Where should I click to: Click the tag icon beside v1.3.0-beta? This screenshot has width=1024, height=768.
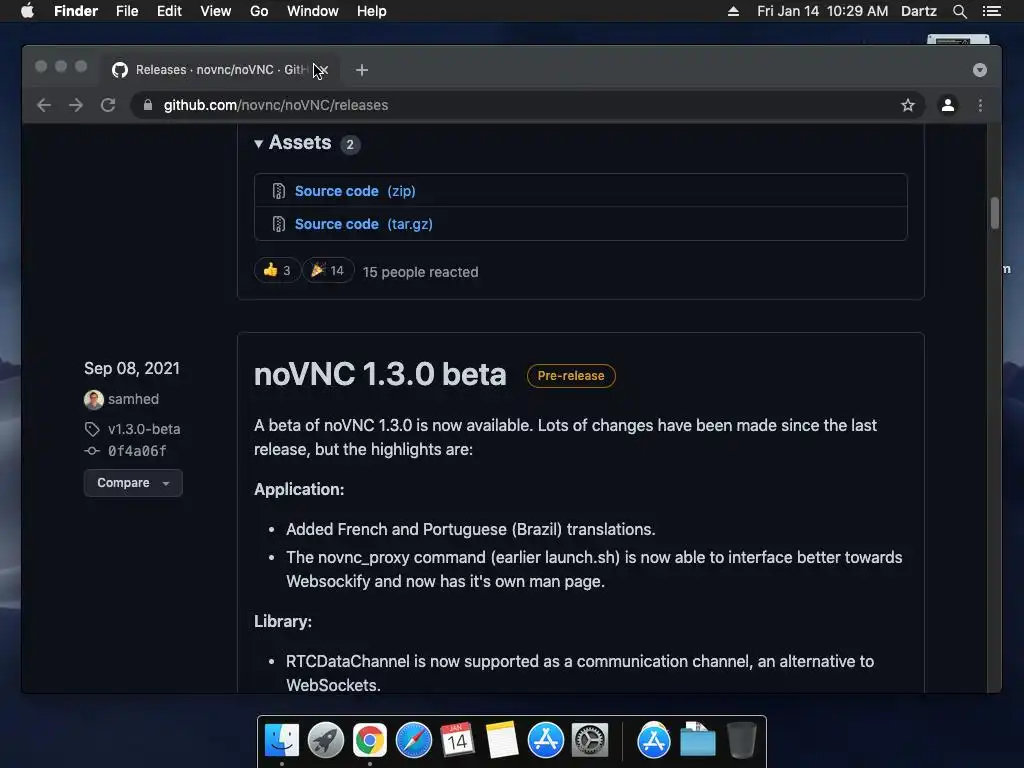tap(92, 429)
